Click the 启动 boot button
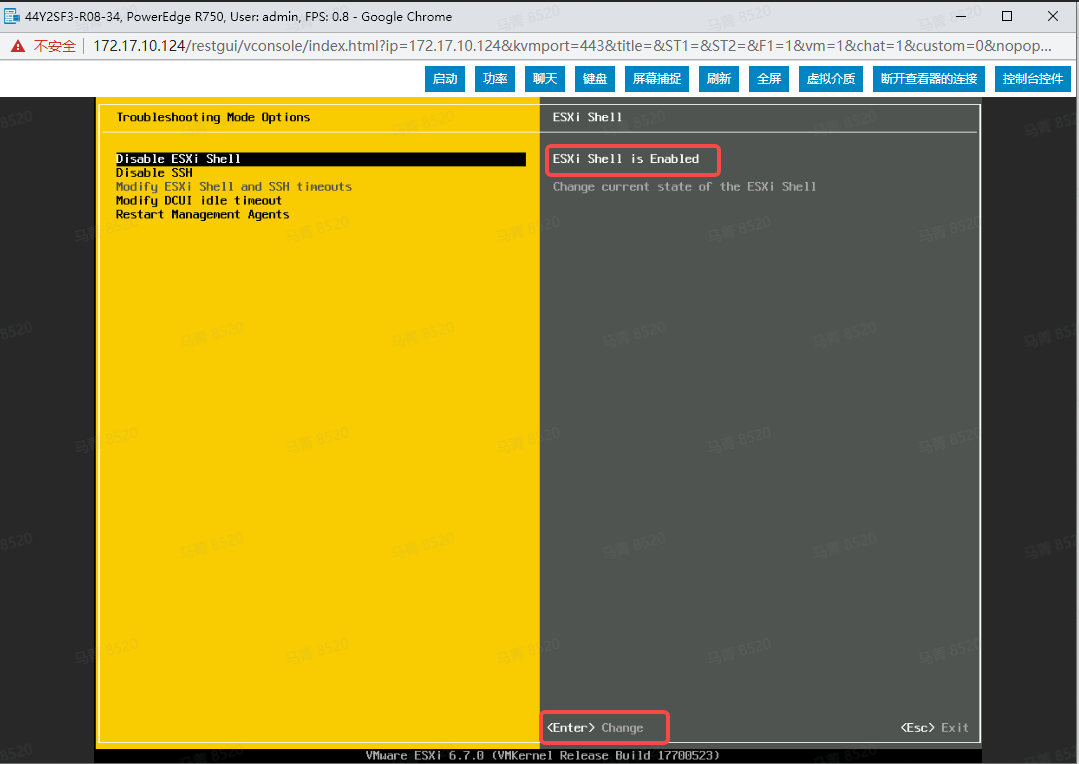The image size is (1079, 764). [444, 78]
